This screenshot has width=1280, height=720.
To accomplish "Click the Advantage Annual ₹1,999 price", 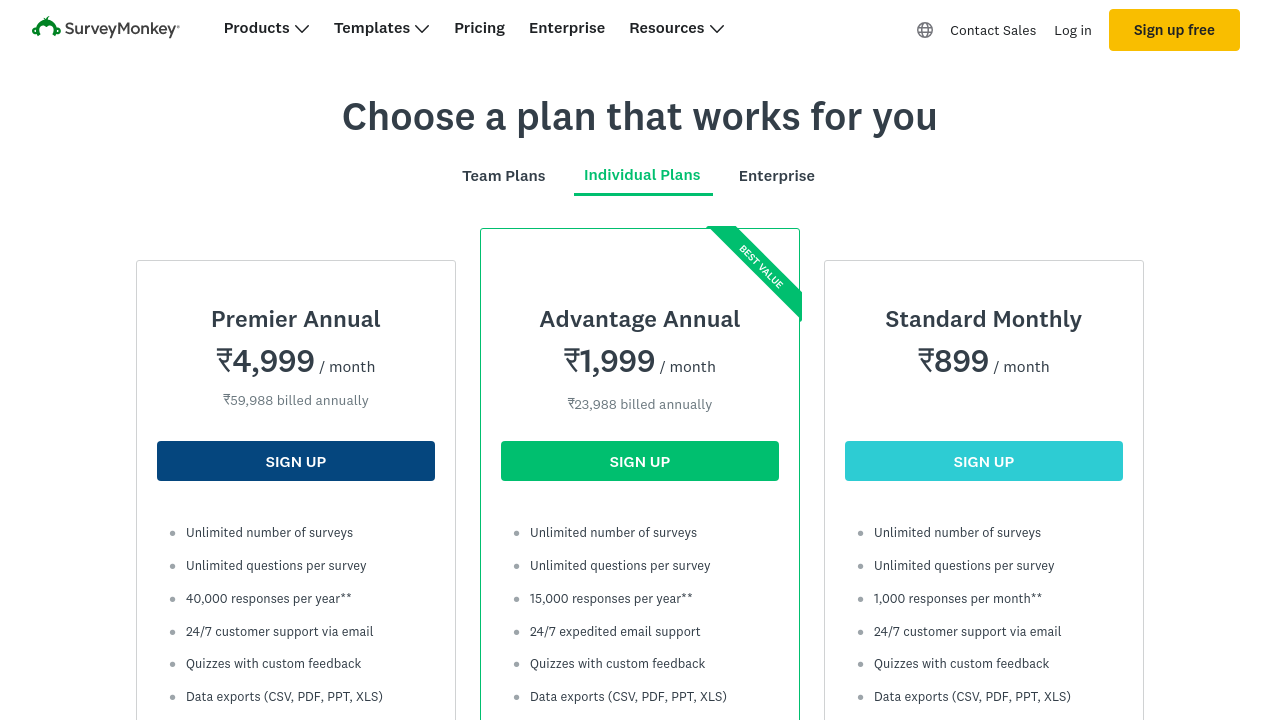I will point(610,361).
